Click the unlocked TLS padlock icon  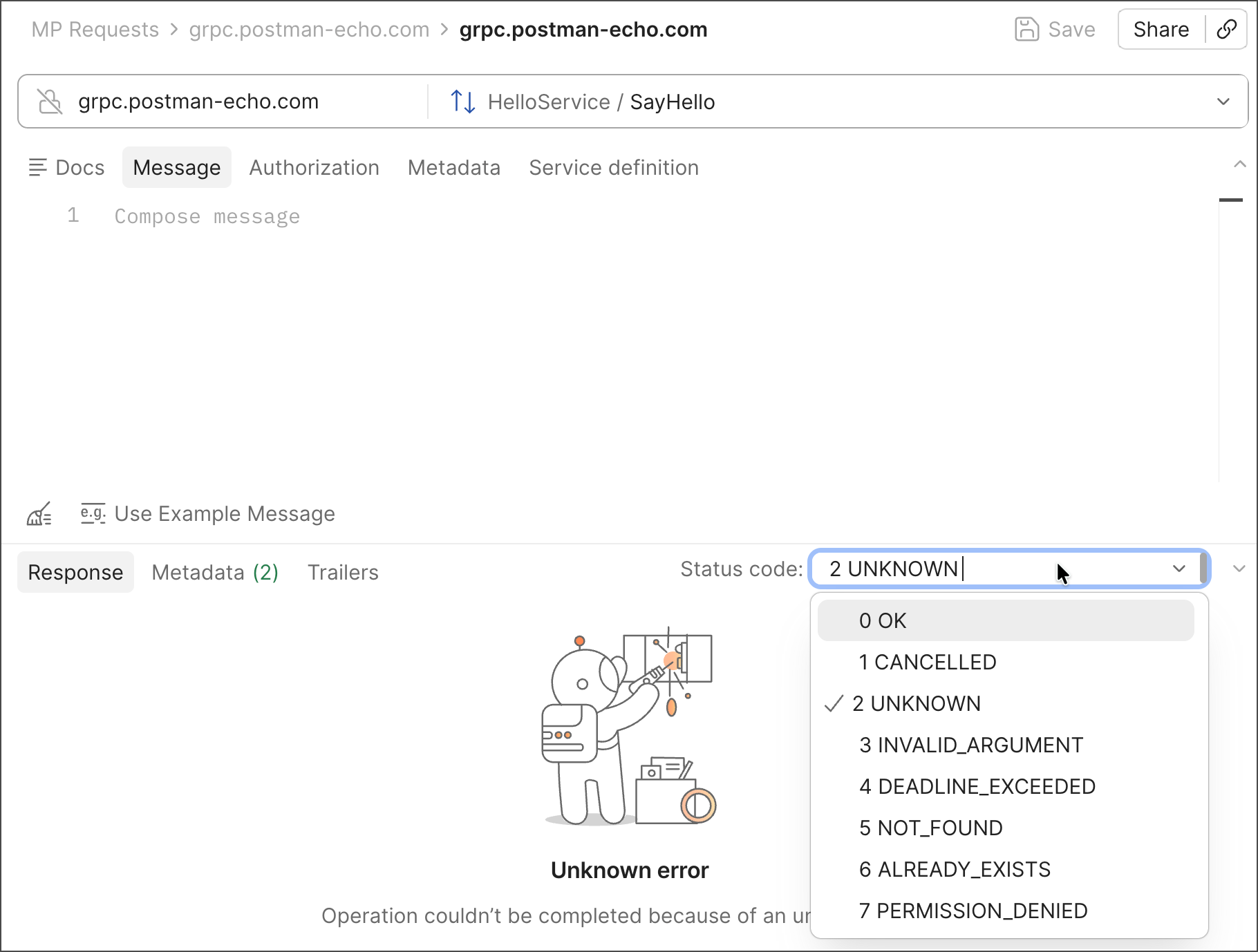(x=50, y=102)
